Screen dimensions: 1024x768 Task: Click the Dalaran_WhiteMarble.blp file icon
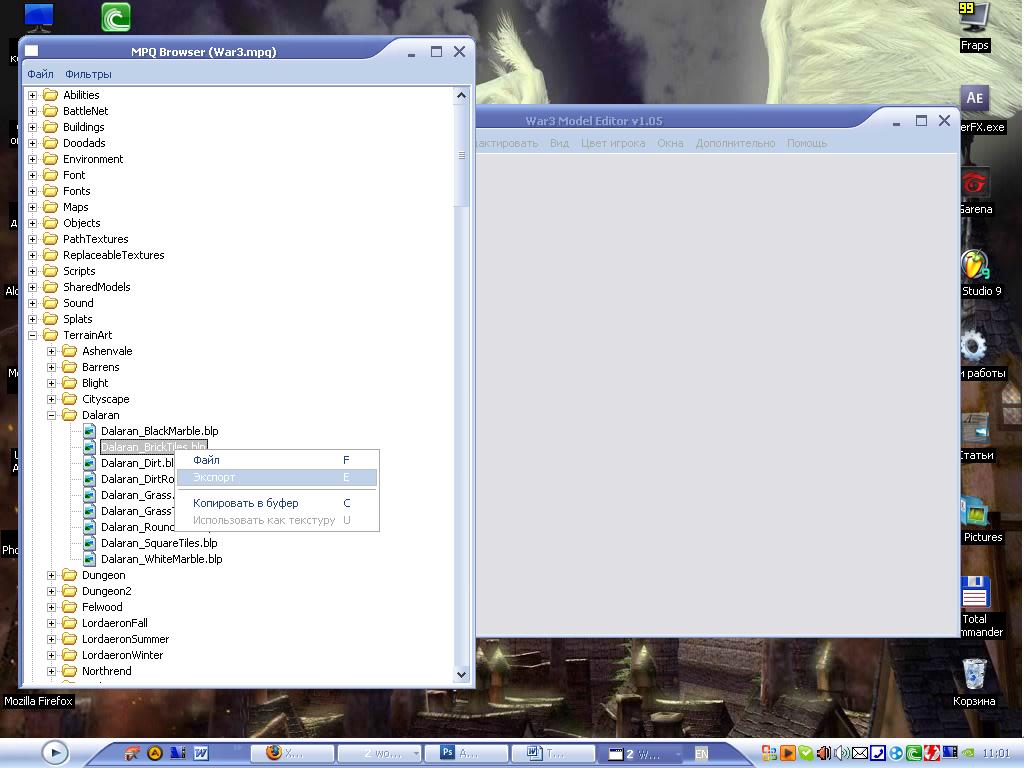89,559
